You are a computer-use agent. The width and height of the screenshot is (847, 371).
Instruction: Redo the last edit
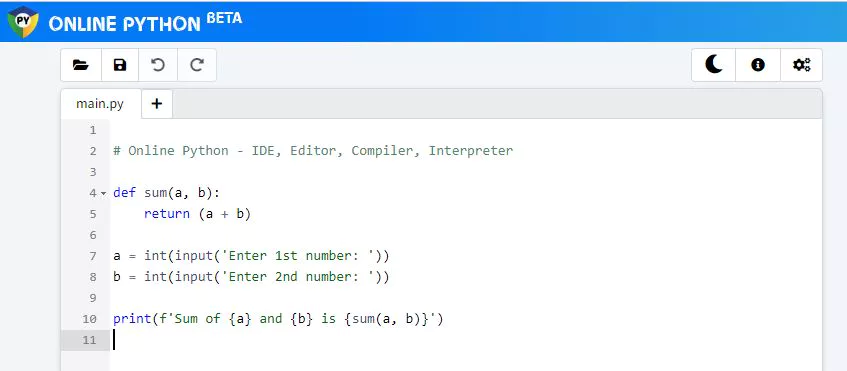197,65
